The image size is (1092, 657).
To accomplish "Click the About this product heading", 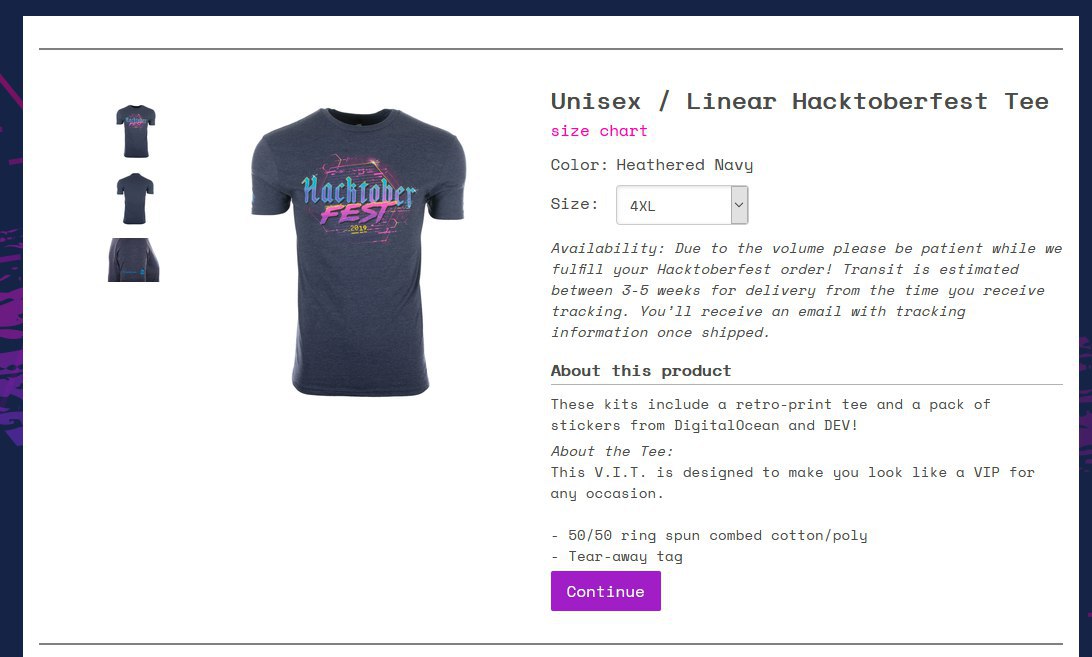I will point(641,371).
